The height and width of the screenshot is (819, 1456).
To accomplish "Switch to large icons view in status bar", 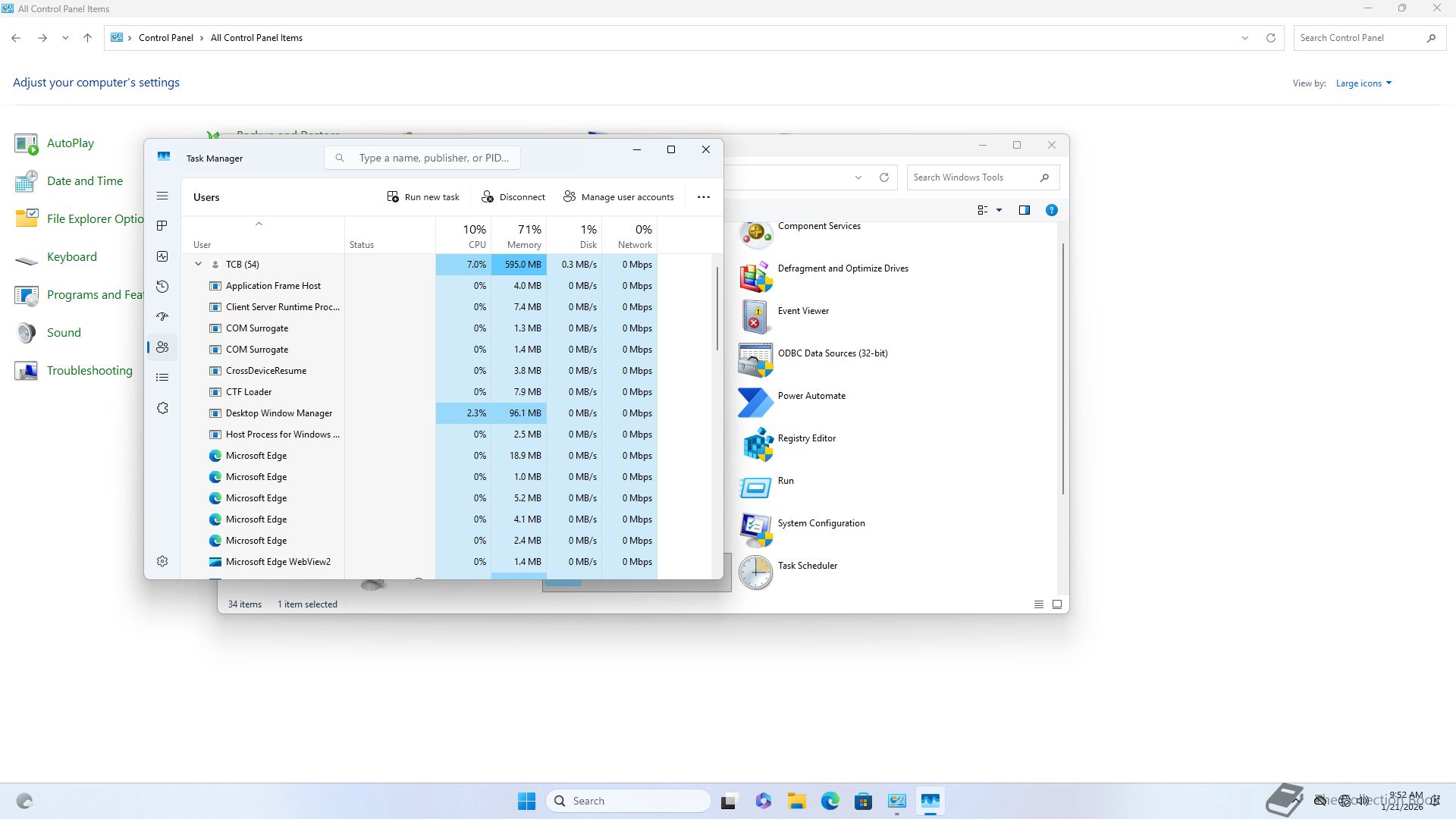I will point(1057,604).
